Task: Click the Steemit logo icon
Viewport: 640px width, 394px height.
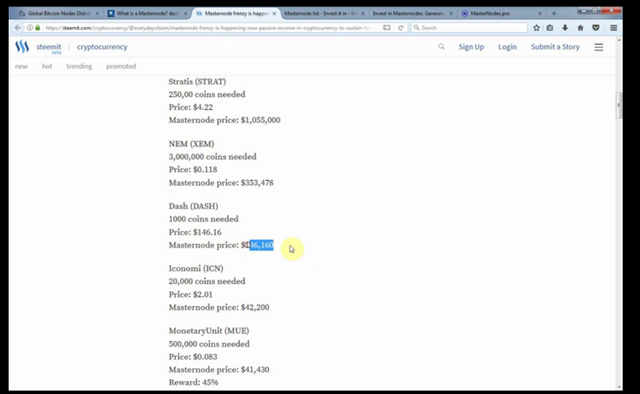Action: pos(22,47)
